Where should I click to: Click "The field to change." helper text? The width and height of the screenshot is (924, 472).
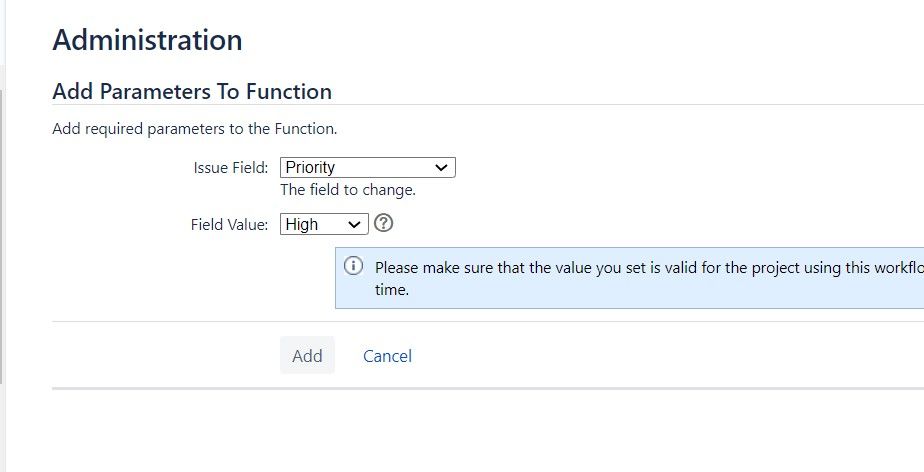348,190
